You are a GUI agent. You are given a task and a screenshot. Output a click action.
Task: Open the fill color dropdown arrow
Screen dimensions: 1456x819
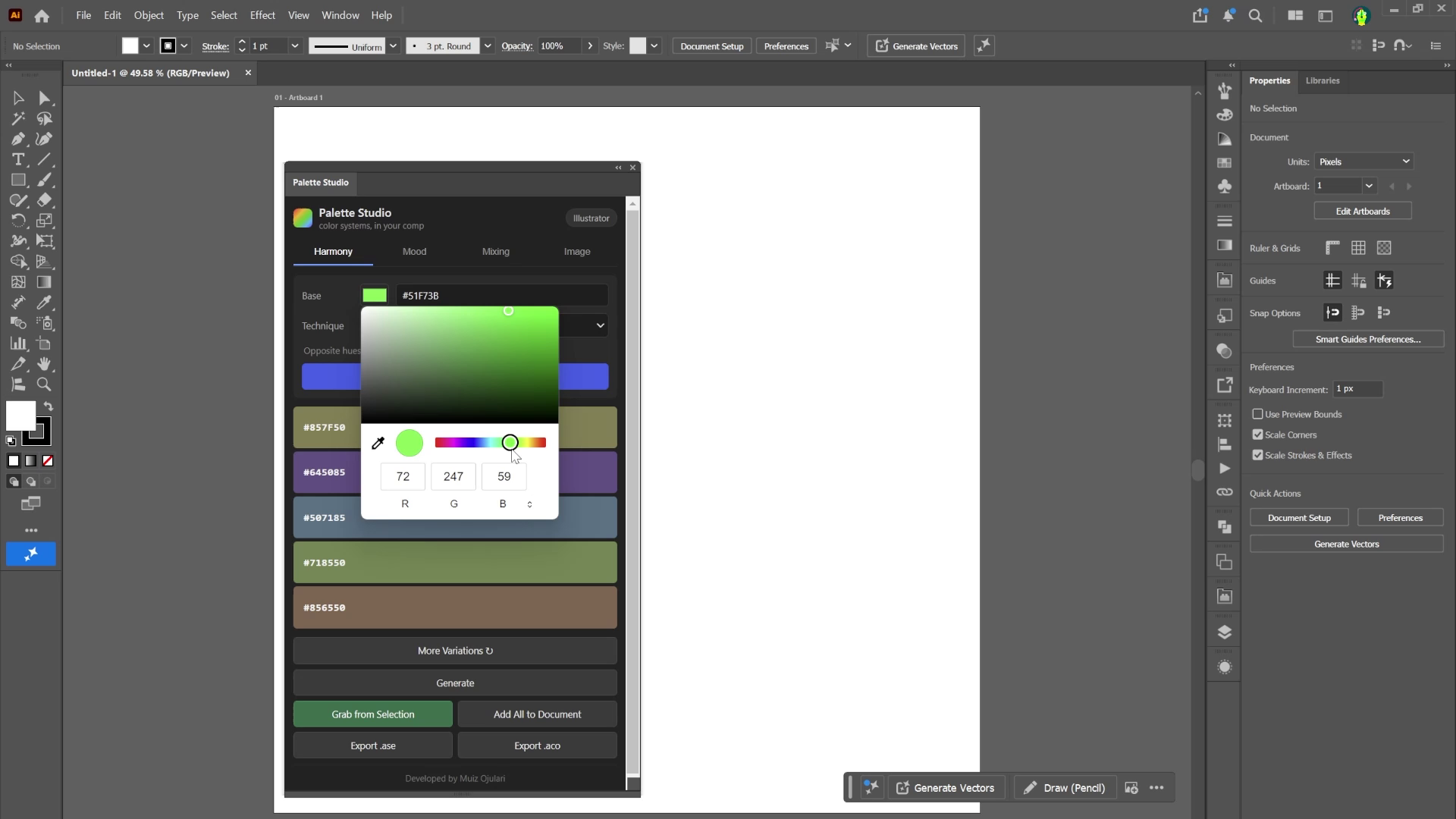146,46
